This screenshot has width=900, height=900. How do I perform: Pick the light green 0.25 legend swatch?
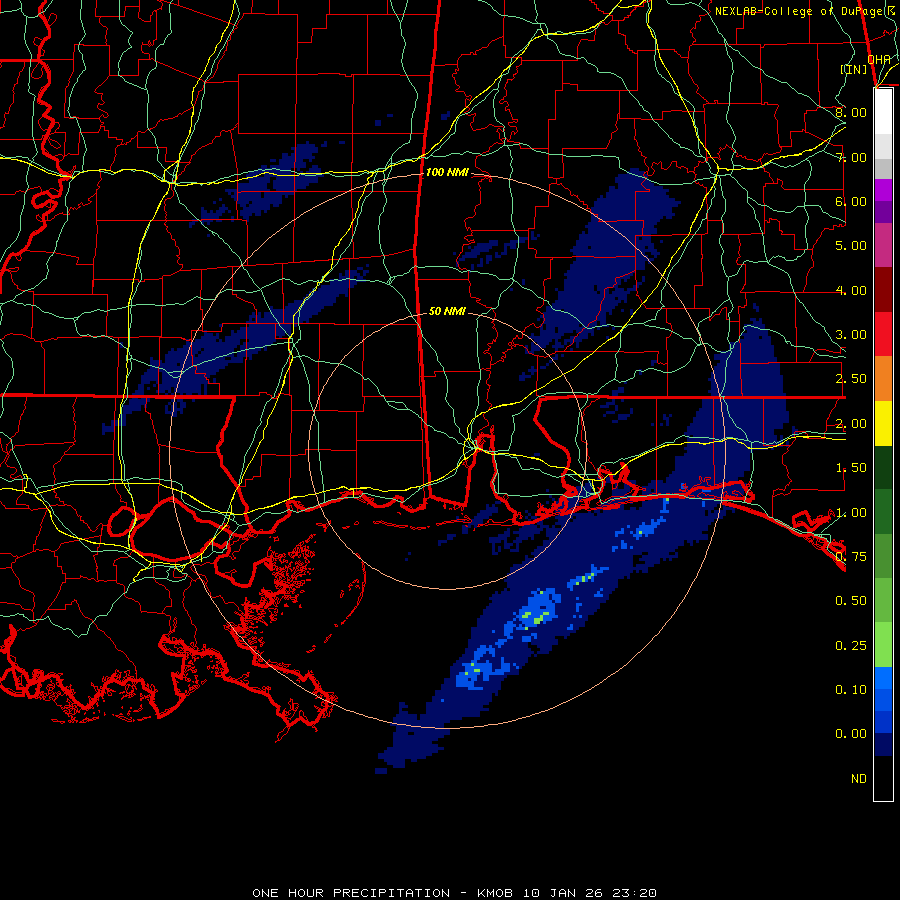pyautogui.click(x=883, y=645)
